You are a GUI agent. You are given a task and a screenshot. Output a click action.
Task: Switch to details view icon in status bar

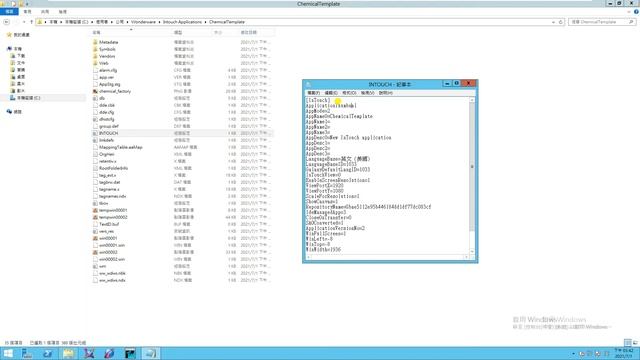(628, 342)
